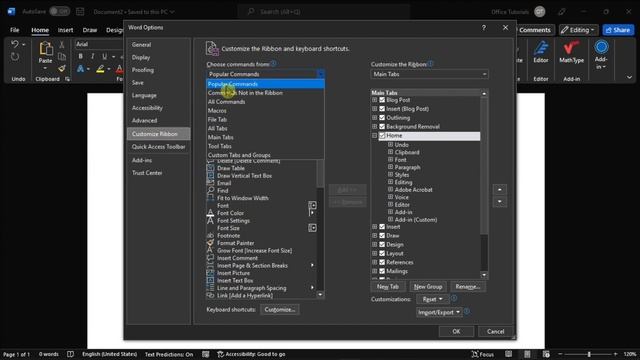The width and height of the screenshot is (640, 360).
Task: Uncheck the Background Removal checkbox
Action: point(382,127)
